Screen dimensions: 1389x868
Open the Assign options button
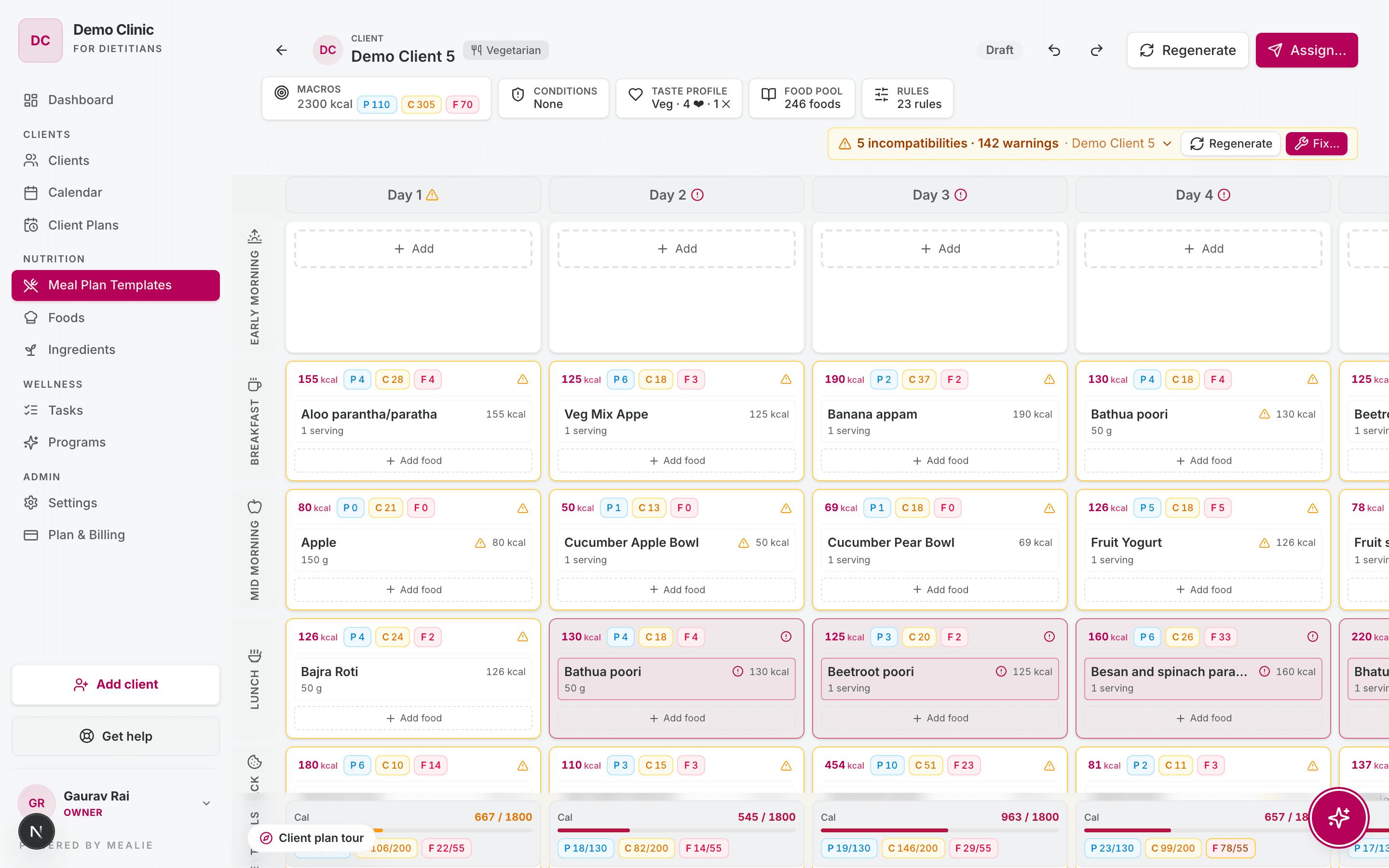coord(1307,50)
